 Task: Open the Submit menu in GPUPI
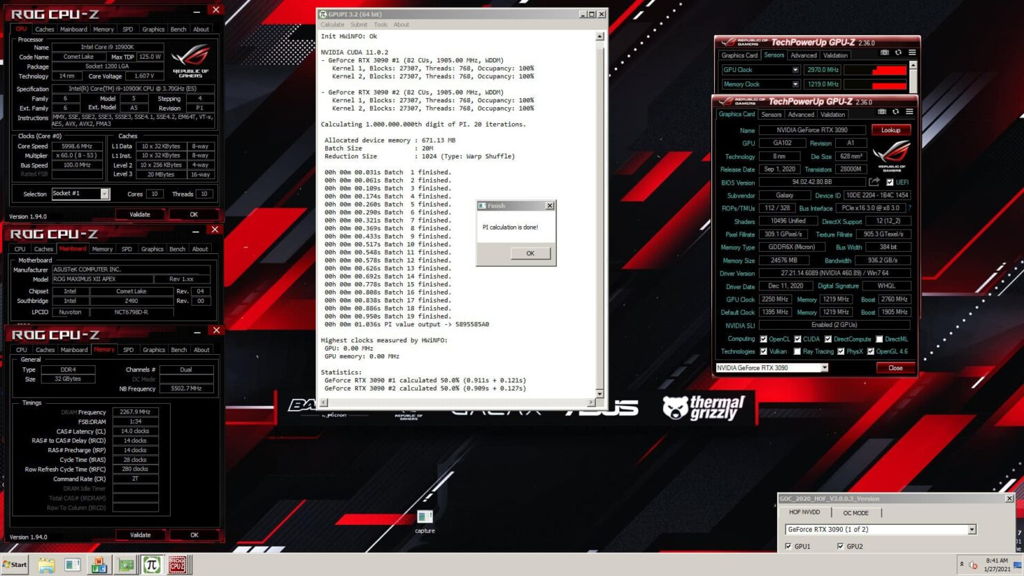point(359,25)
